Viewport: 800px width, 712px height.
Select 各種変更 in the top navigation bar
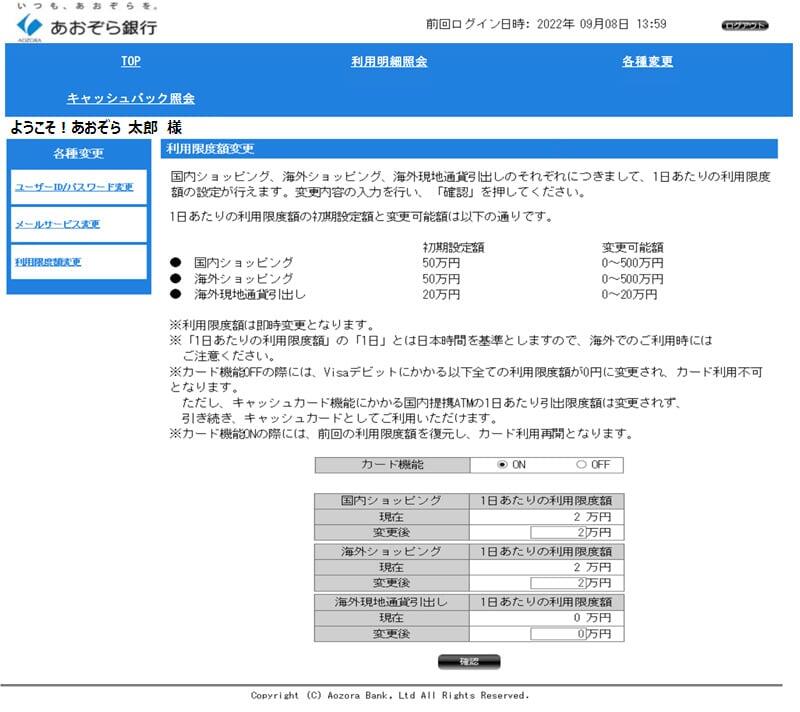point(647,62)
